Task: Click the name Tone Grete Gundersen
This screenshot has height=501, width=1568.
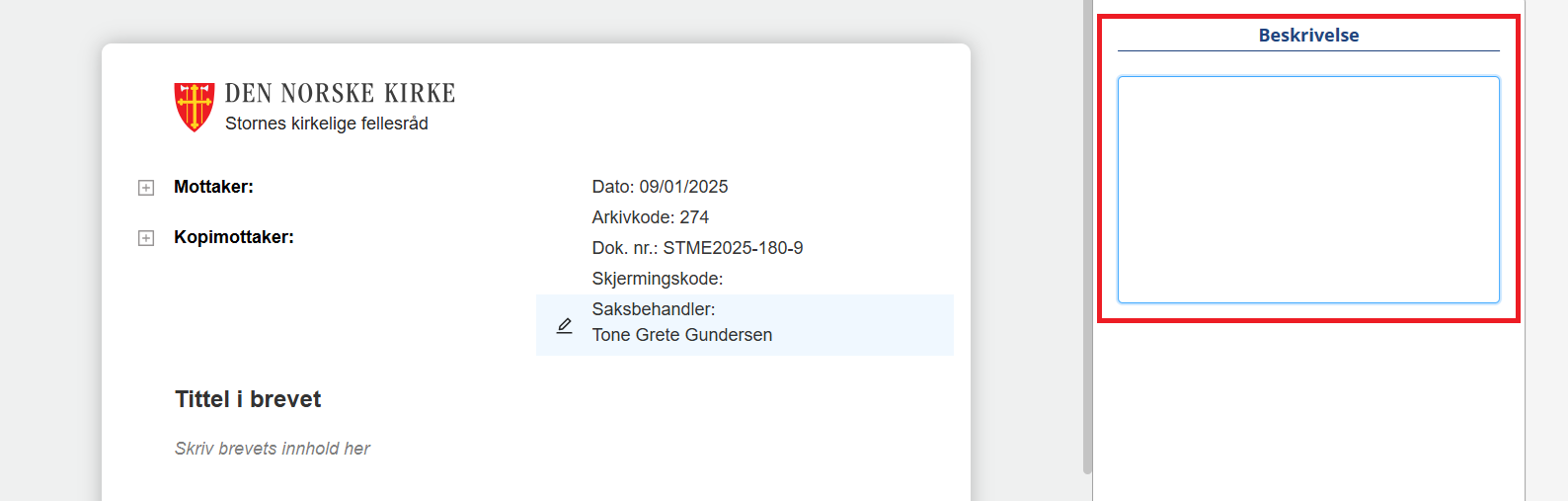Action: [682, 335]
